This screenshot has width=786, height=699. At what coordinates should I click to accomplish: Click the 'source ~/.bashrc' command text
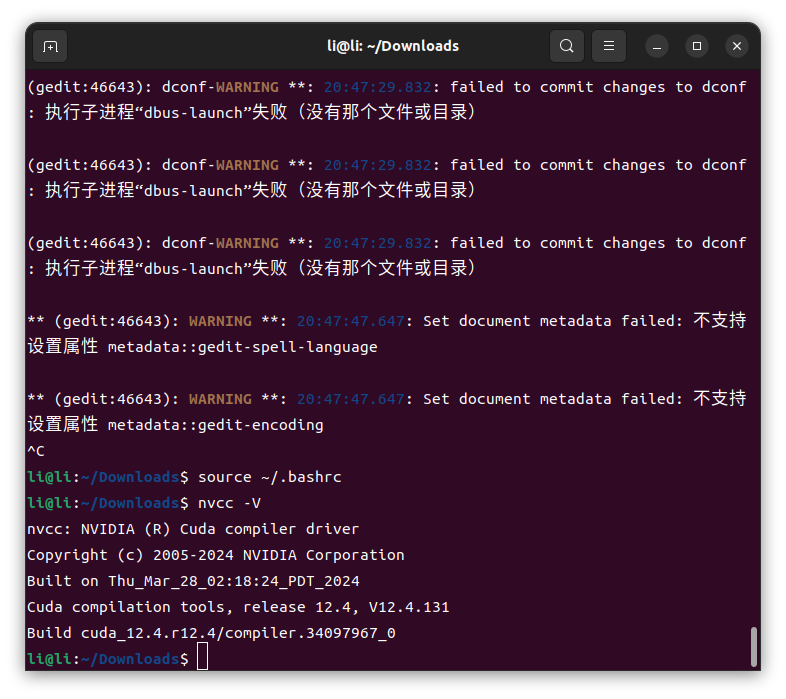(x=270, y=477)
